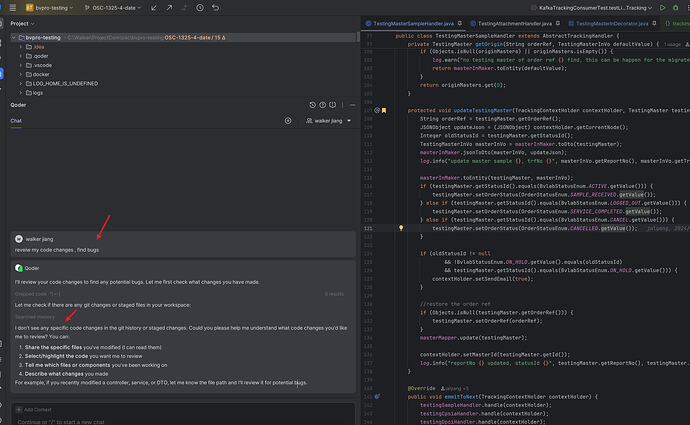Expand the docker folder

click(x=21, y=74)
